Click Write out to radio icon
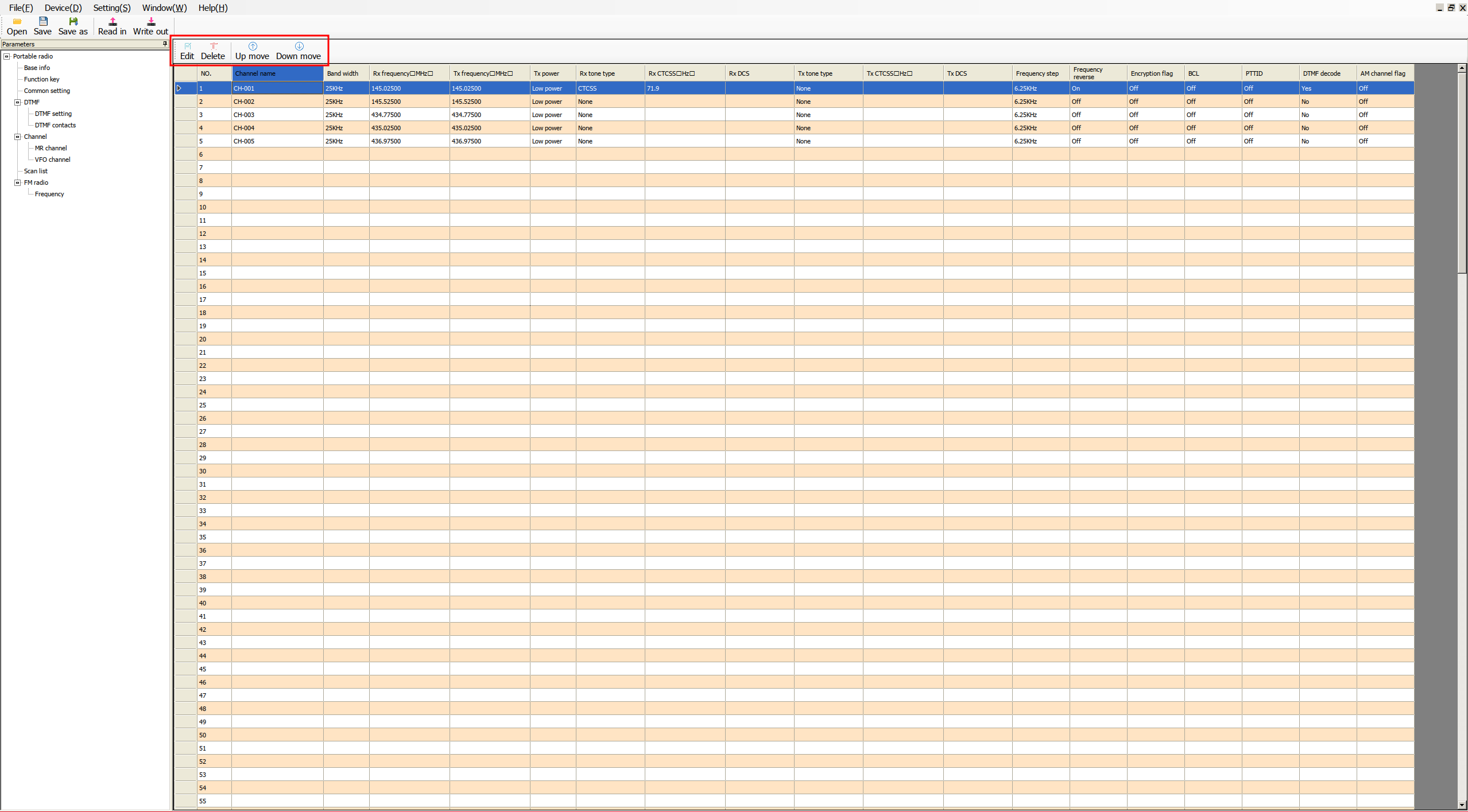 pos(151,22)
